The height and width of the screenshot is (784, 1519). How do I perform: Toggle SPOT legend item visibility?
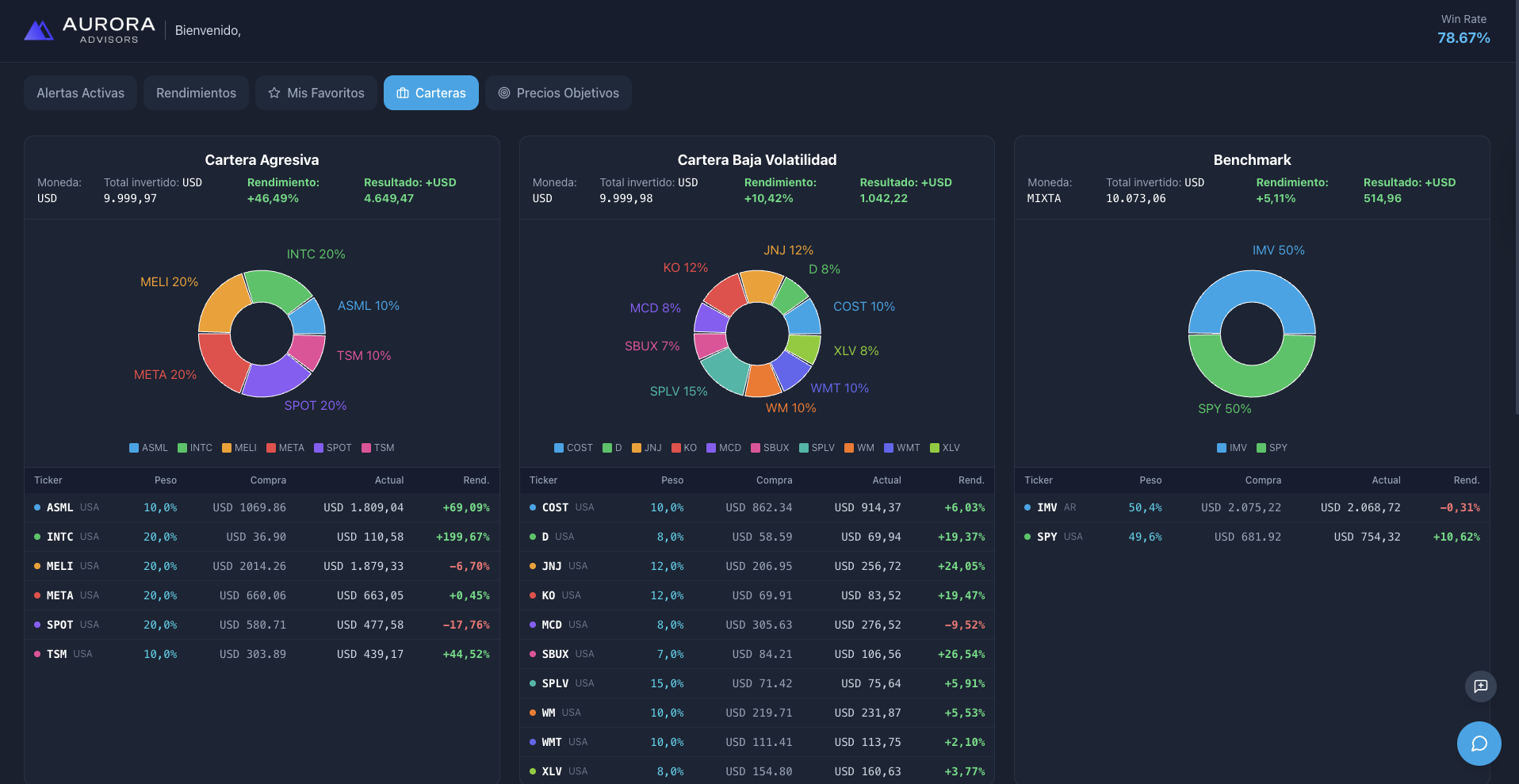333,448
